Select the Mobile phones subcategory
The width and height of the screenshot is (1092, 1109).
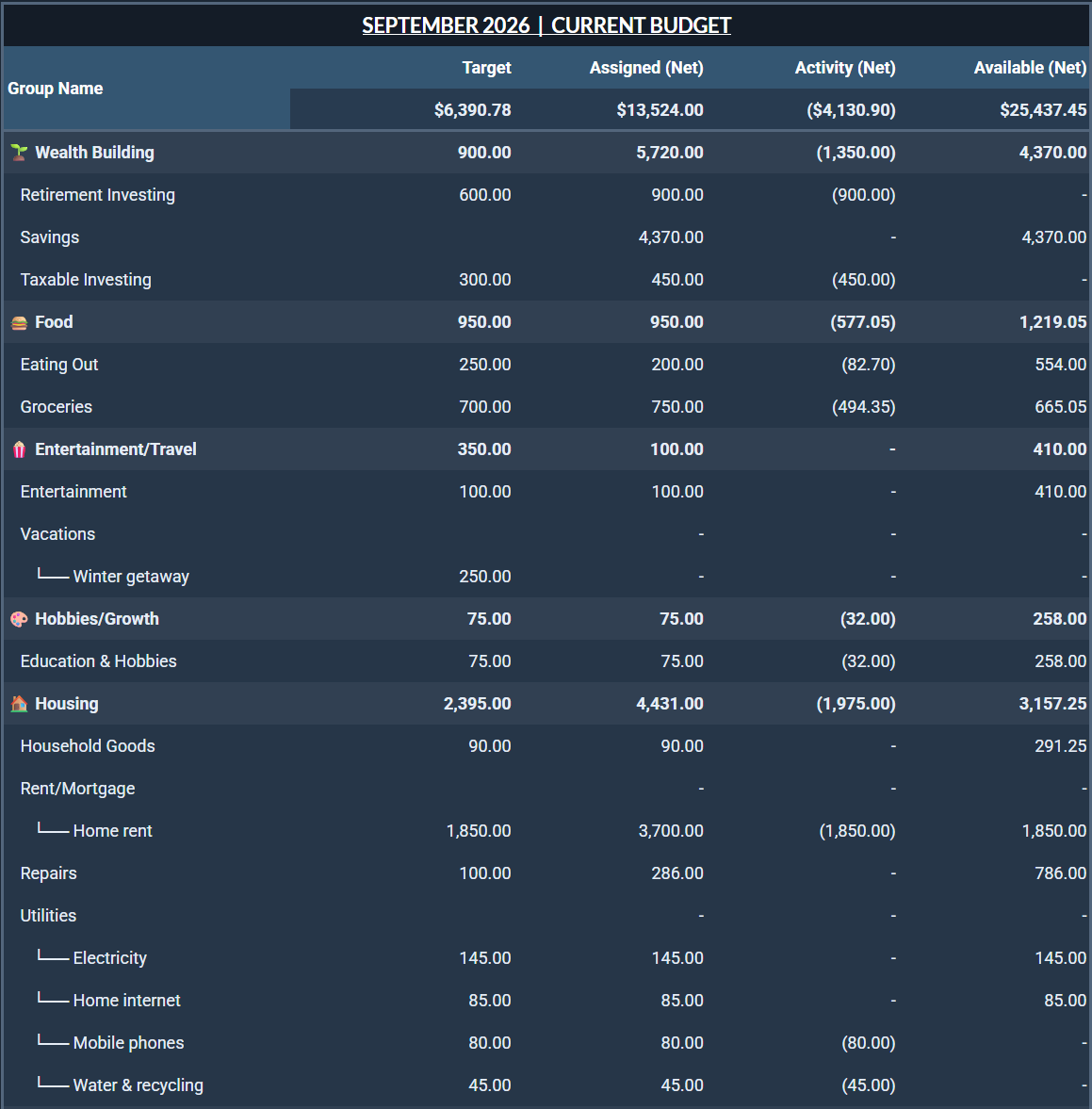coord(129,1043)
